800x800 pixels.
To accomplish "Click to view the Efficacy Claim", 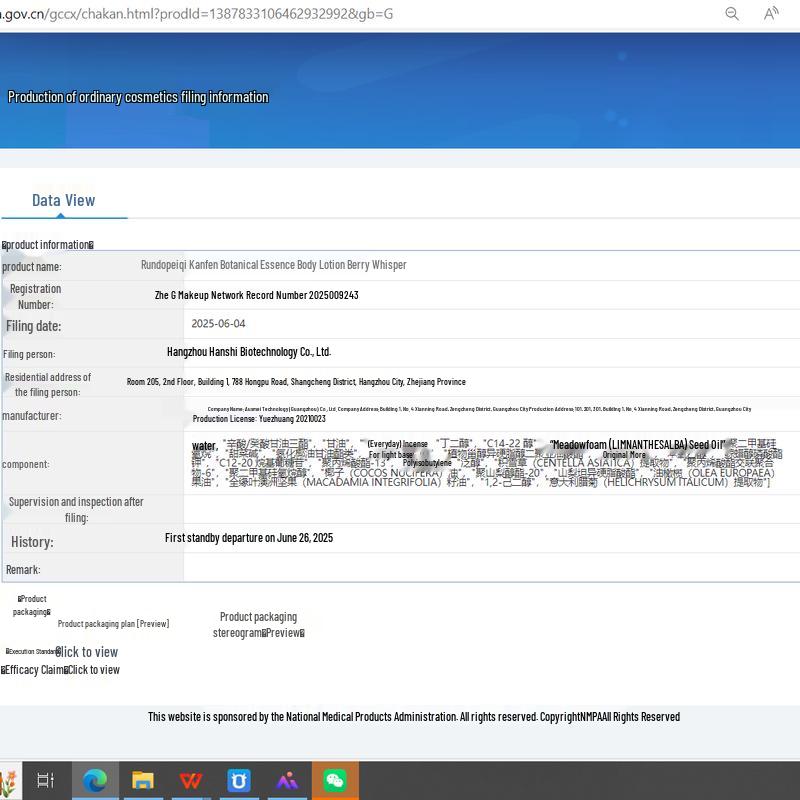I will coord(92,670).
